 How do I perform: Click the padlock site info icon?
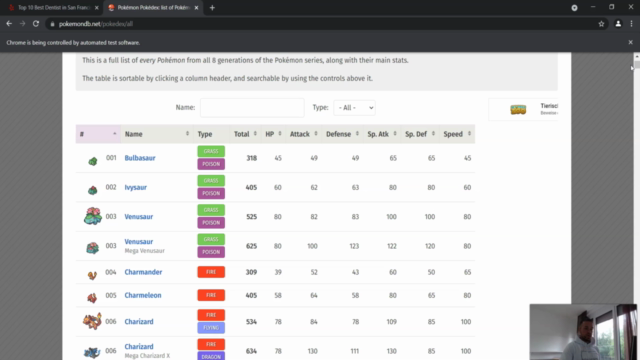pos(52,24)
